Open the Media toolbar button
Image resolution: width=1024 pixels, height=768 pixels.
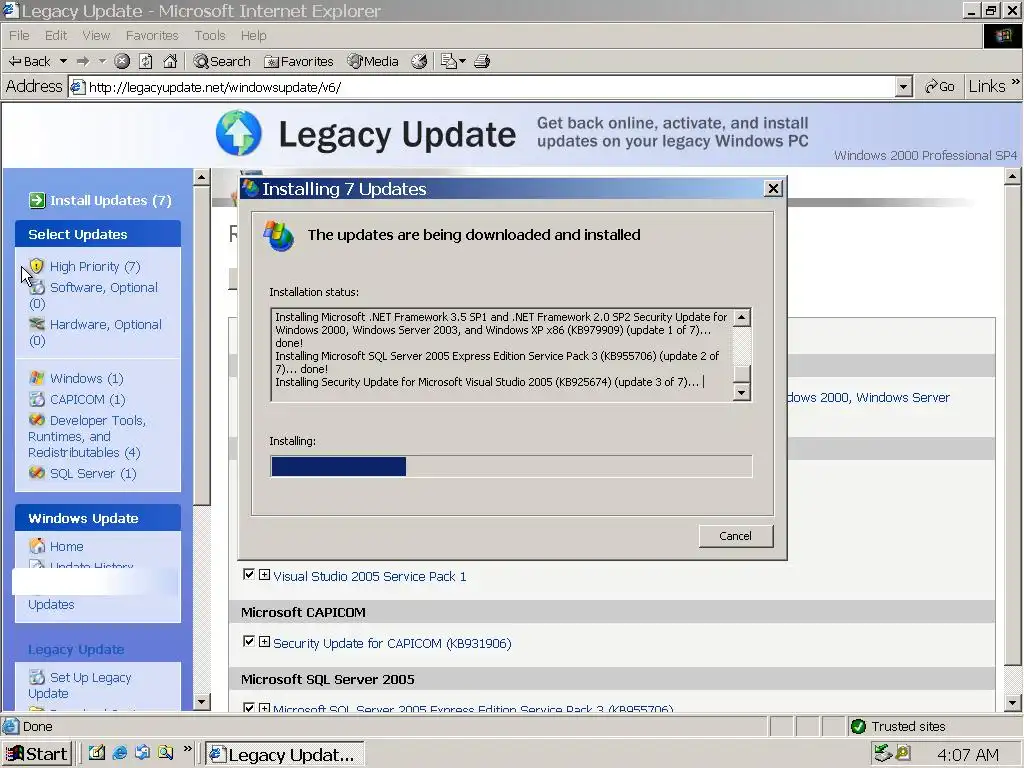tap(373, 61)
